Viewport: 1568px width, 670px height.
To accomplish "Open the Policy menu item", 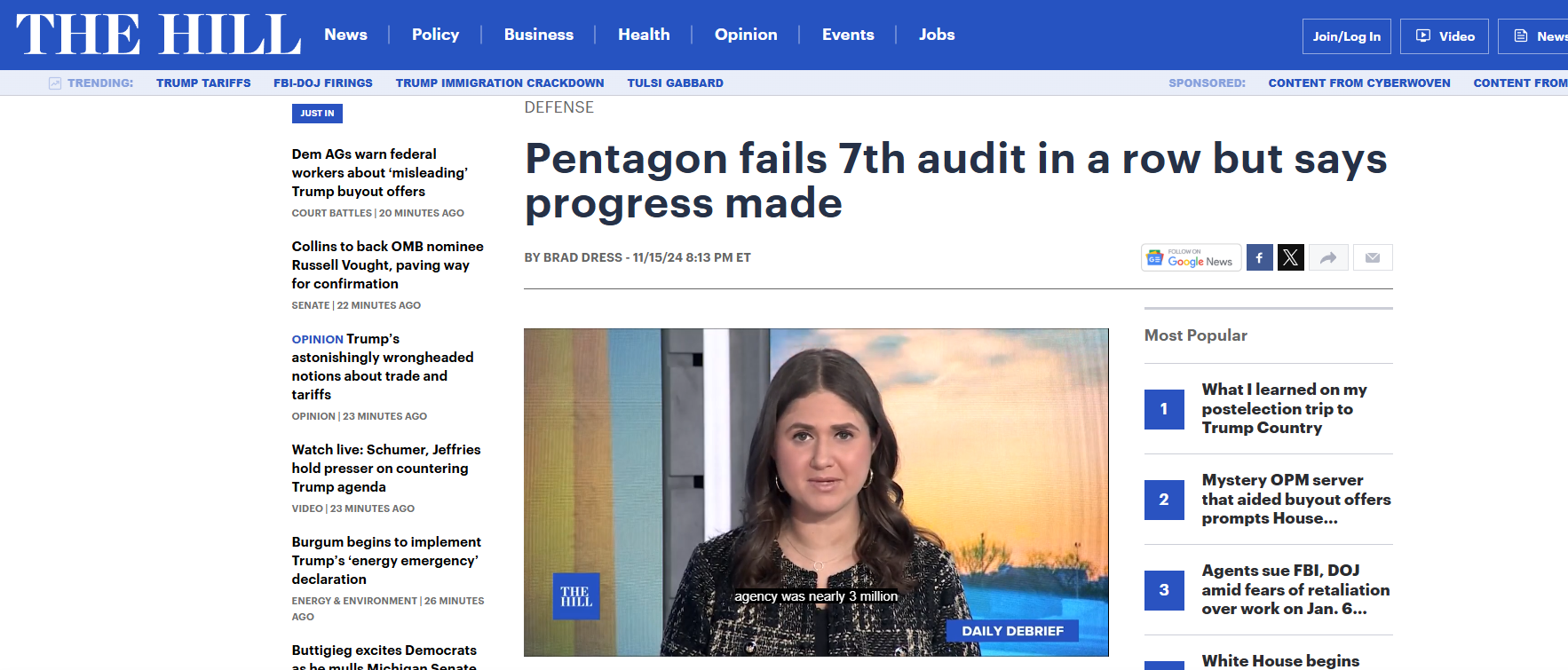I will [x=435, y=35].
